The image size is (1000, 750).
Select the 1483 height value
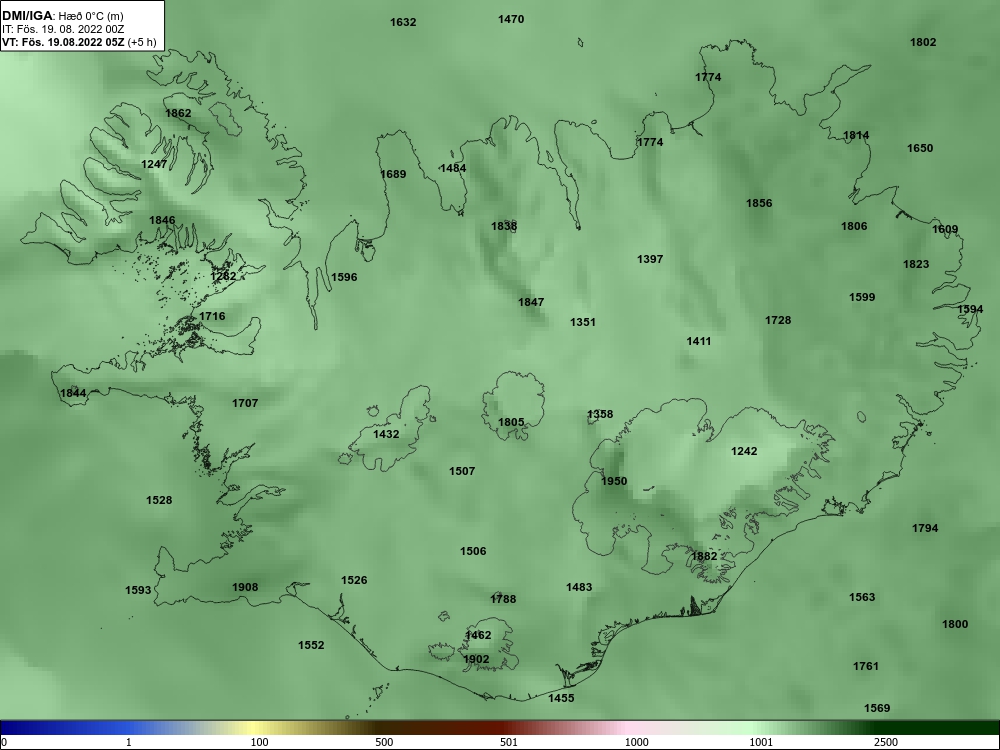point(578,587)
